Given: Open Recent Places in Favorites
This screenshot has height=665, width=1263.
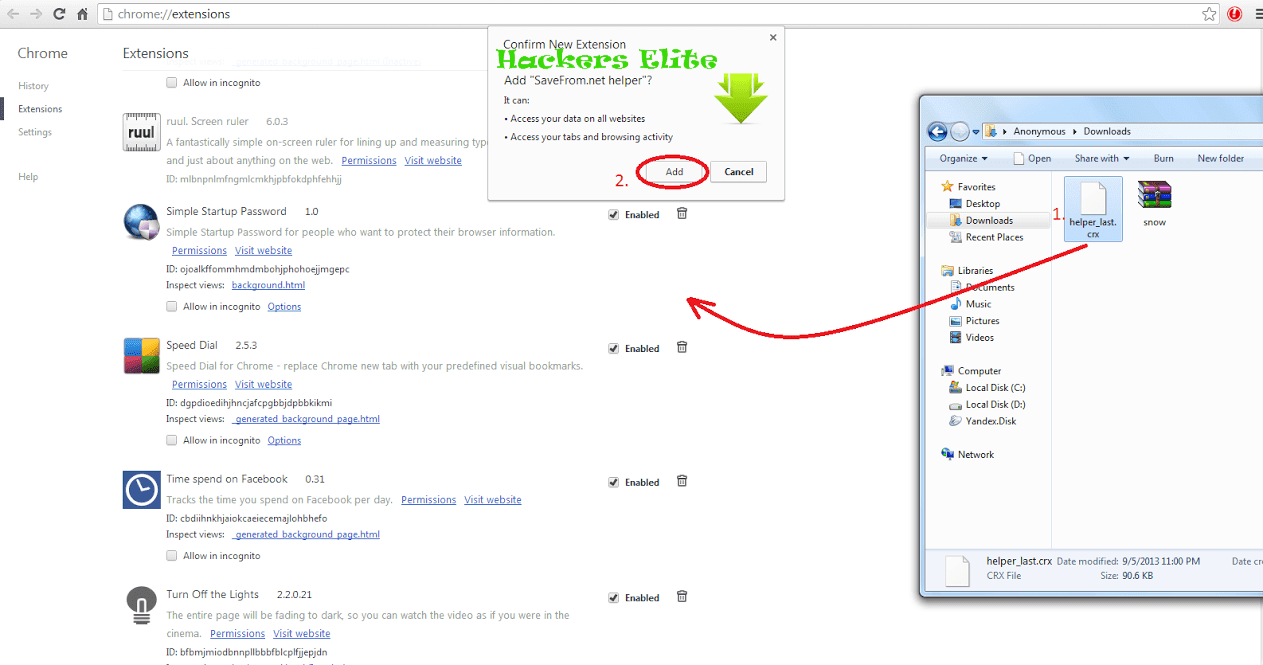Looking at the screenshot, I should pyautogui.click(x=994, y=238).
